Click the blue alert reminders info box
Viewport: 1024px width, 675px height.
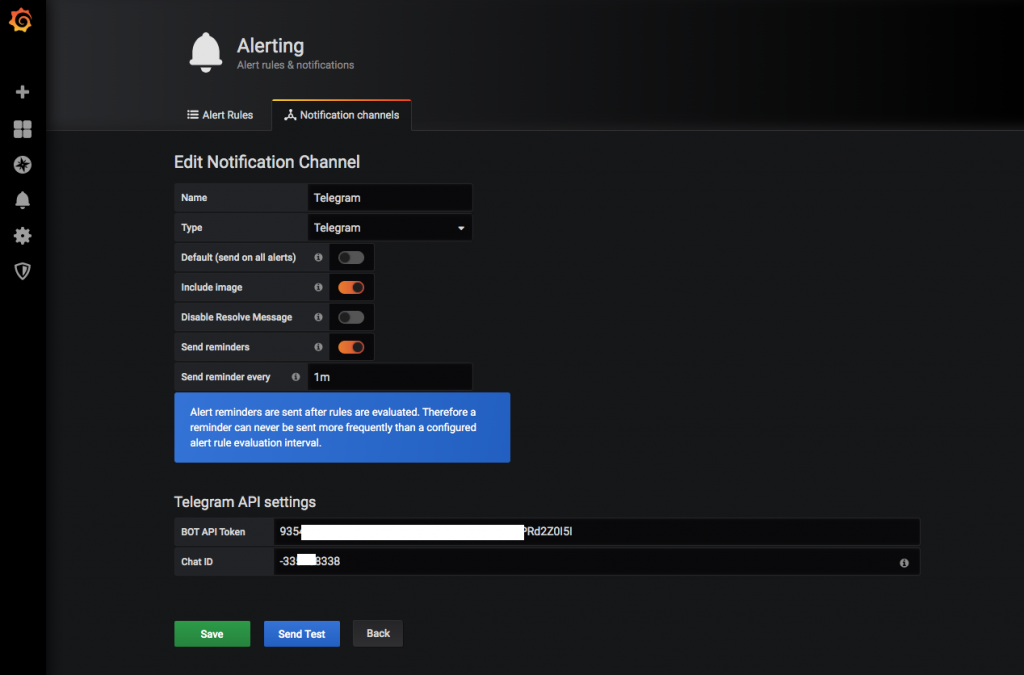(x=342, y=428)
